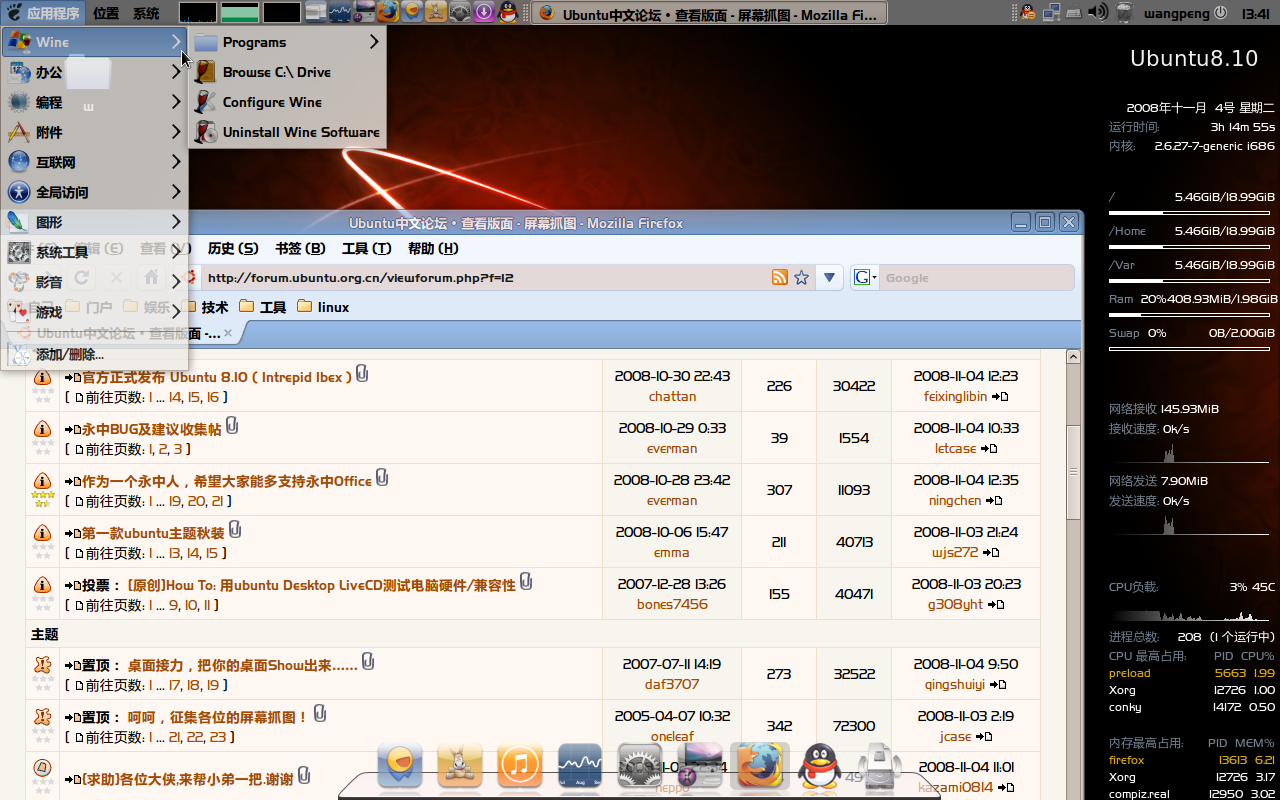This screenshot has height=800, width=1280.
Task: Open the 技术 bookmarks folder
Action: [x=205, y=307]
